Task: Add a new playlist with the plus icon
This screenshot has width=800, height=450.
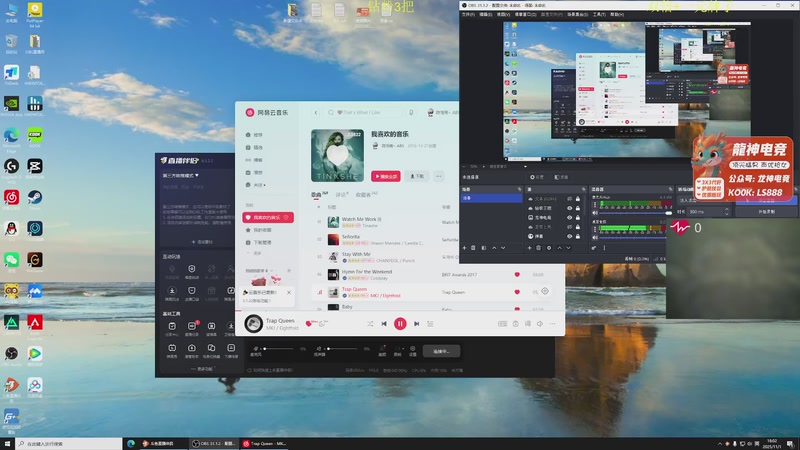Action: [x=289, y=270]
